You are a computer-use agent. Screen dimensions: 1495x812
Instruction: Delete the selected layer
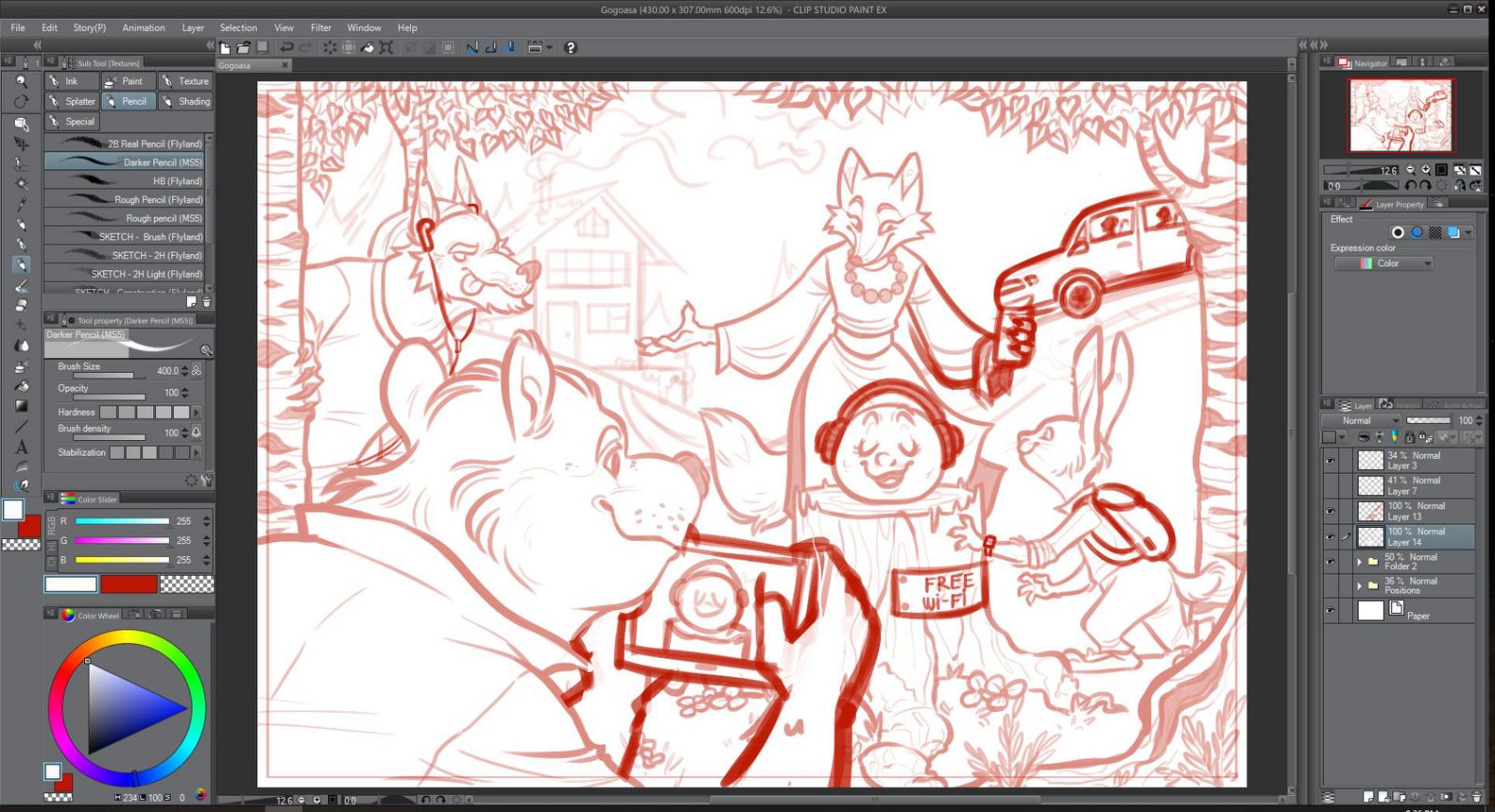click(1476, 797)
